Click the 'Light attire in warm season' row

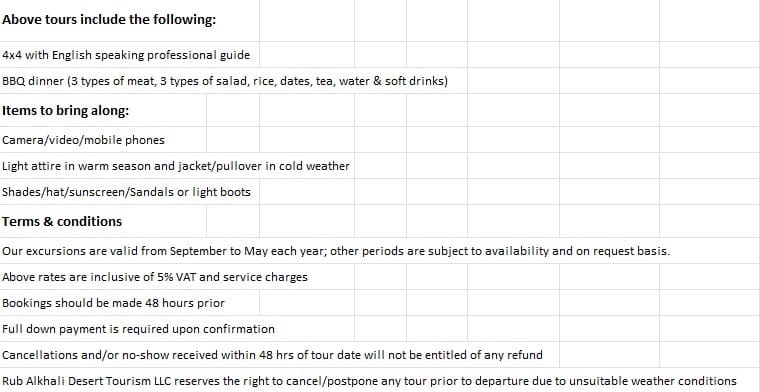[177, 166]
